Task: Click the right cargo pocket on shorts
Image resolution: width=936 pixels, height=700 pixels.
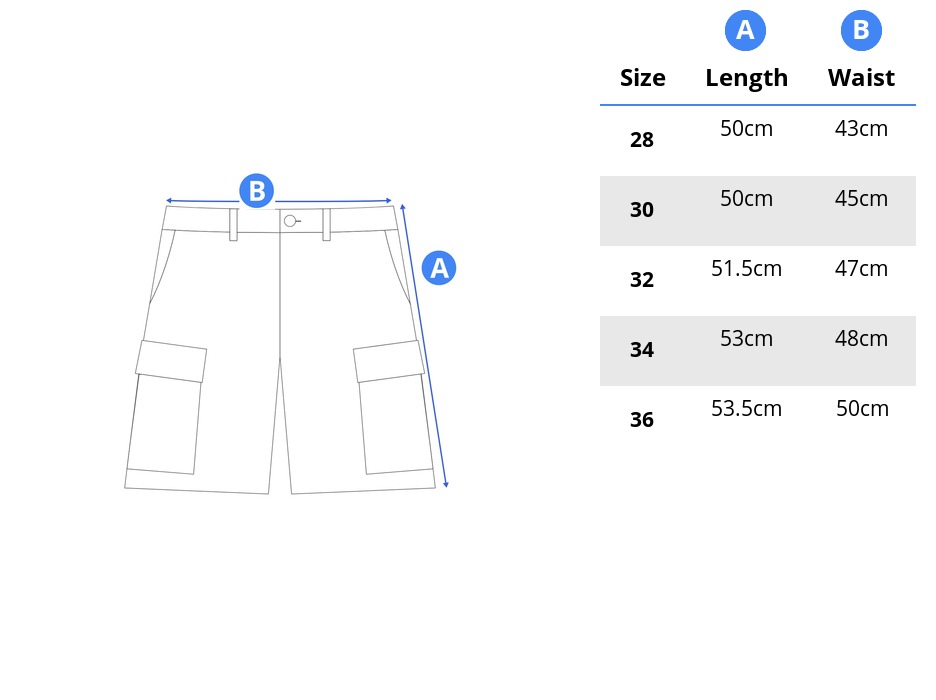Action: [x=393, y=407]
